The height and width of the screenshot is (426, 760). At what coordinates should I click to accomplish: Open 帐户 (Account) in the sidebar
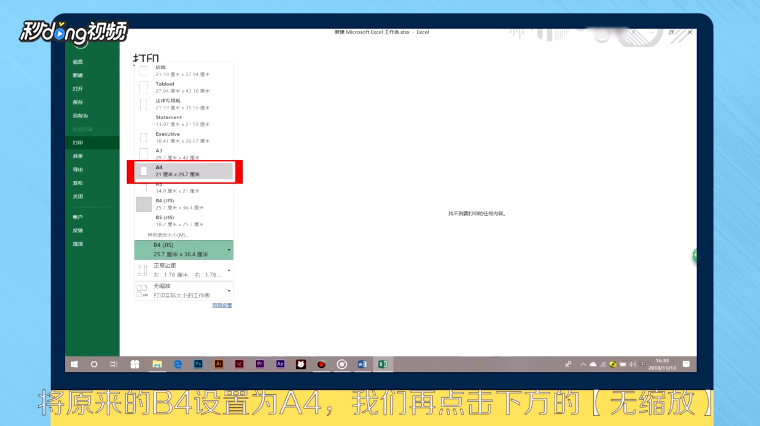78,217
